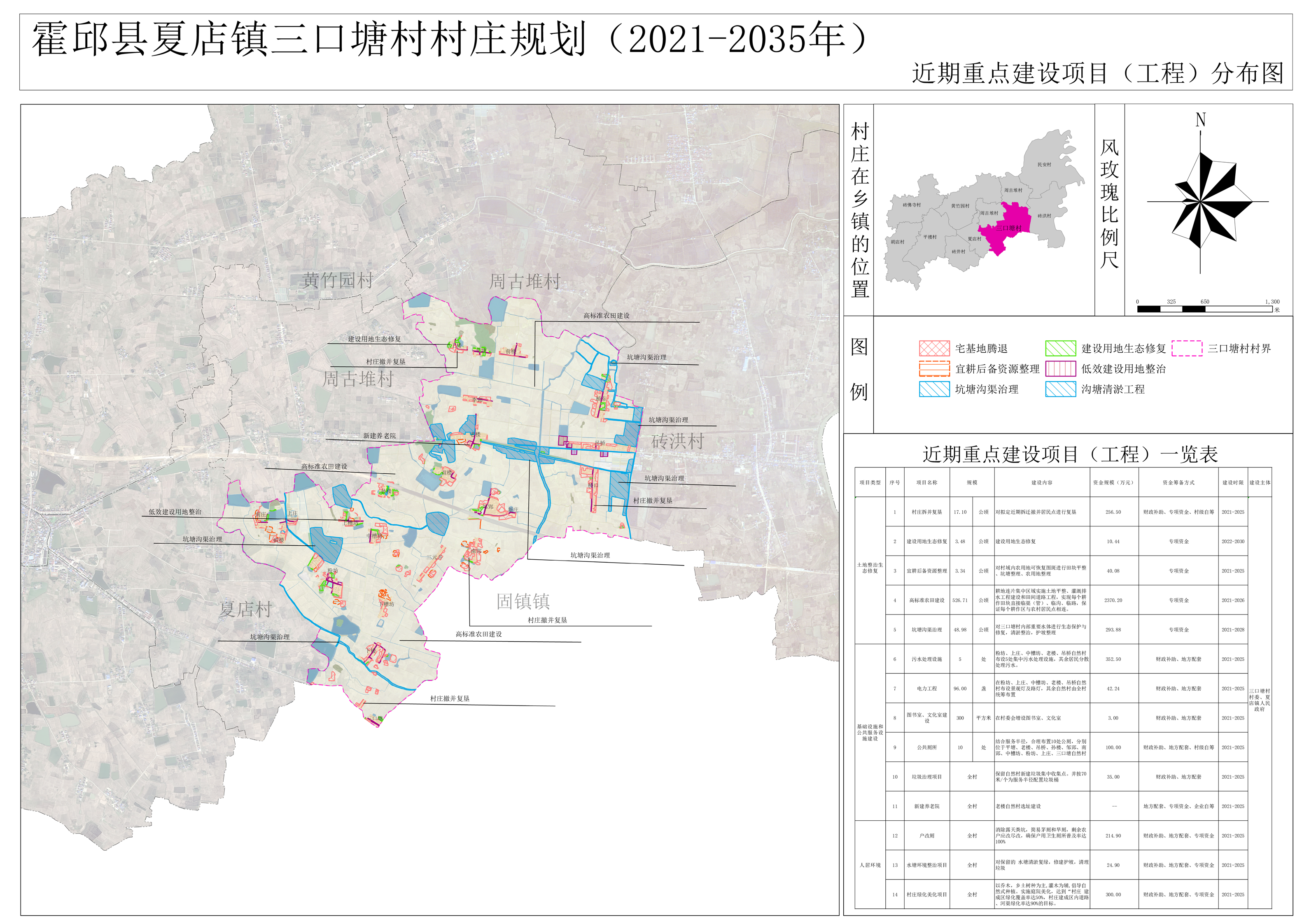Click the dashed magenta 三口塘村村界 legend box
This screenshot has width=1309, height=924.
1187,348
